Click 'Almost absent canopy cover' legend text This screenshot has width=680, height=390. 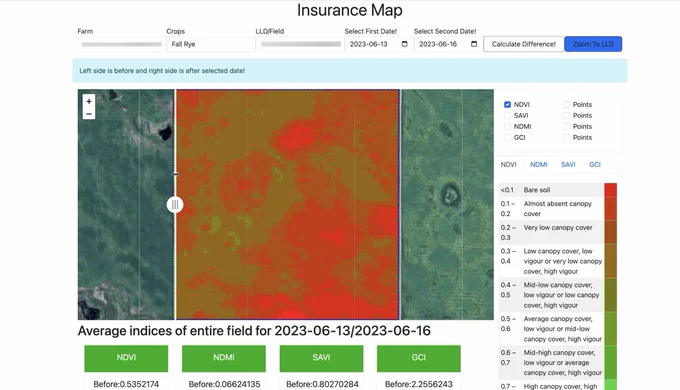click(x=558, y=209)
